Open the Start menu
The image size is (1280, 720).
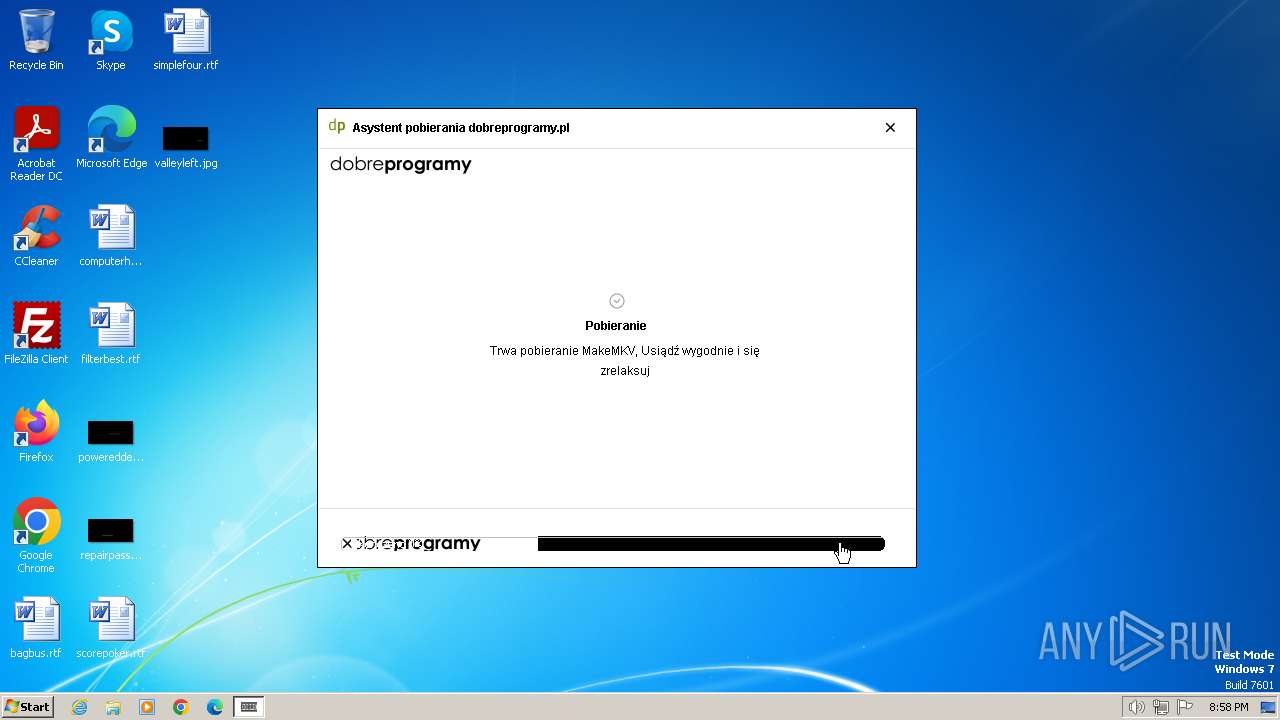[x=27, y=707]
